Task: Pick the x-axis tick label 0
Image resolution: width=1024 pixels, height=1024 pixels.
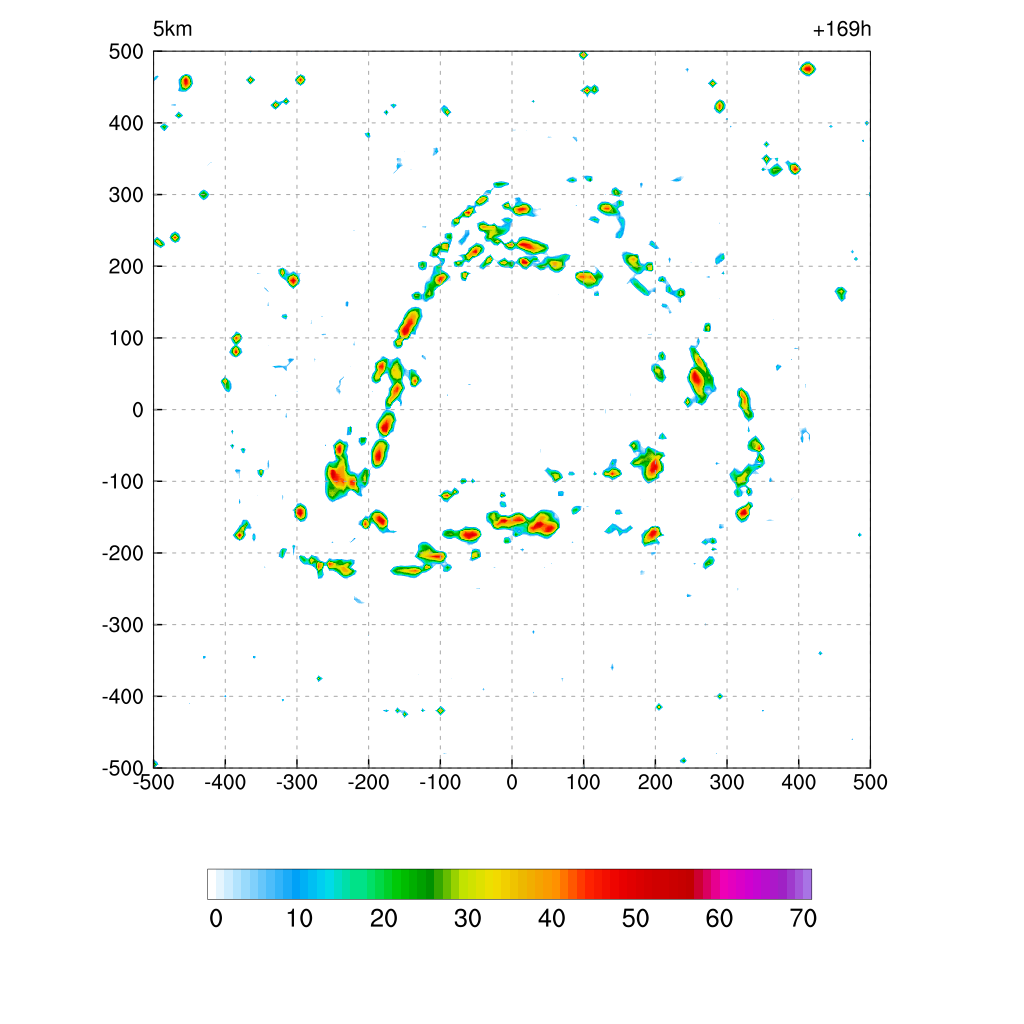Action: coord(512,782)
